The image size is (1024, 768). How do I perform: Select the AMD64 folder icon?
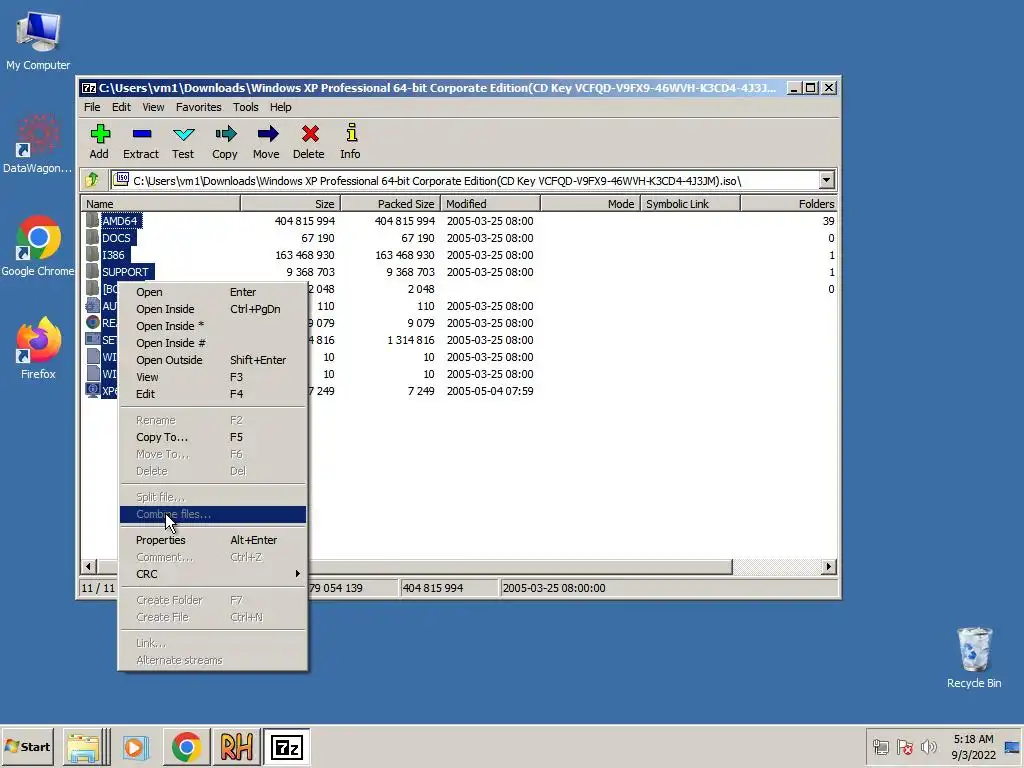(x=93, y=221)
